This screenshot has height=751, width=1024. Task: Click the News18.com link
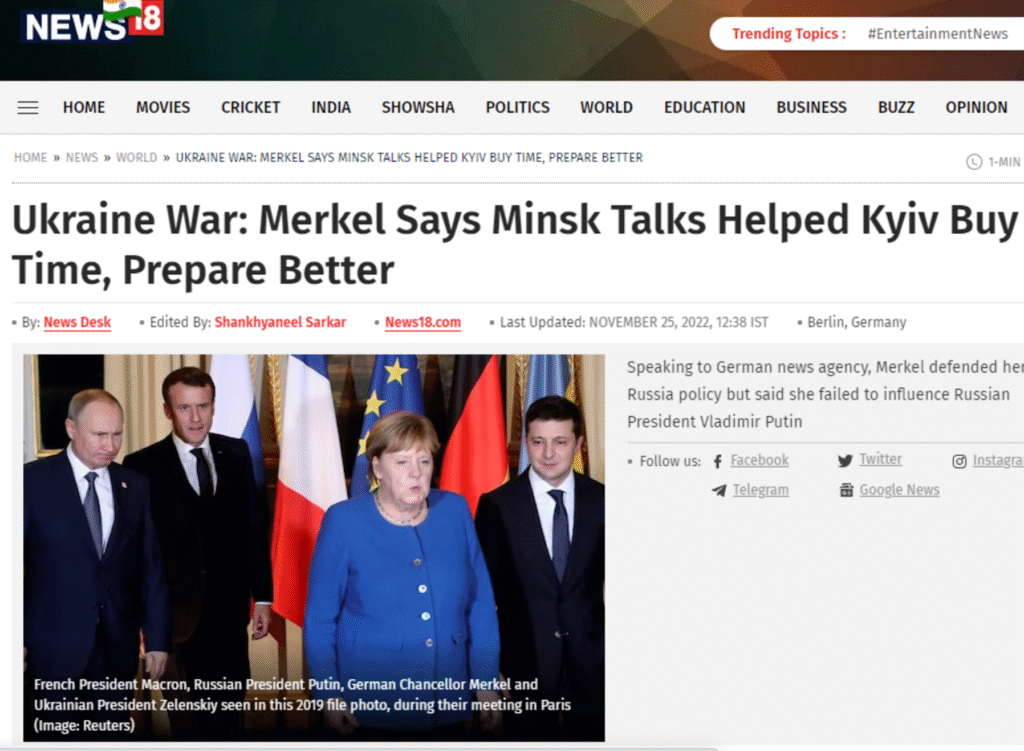coord(423,323)
